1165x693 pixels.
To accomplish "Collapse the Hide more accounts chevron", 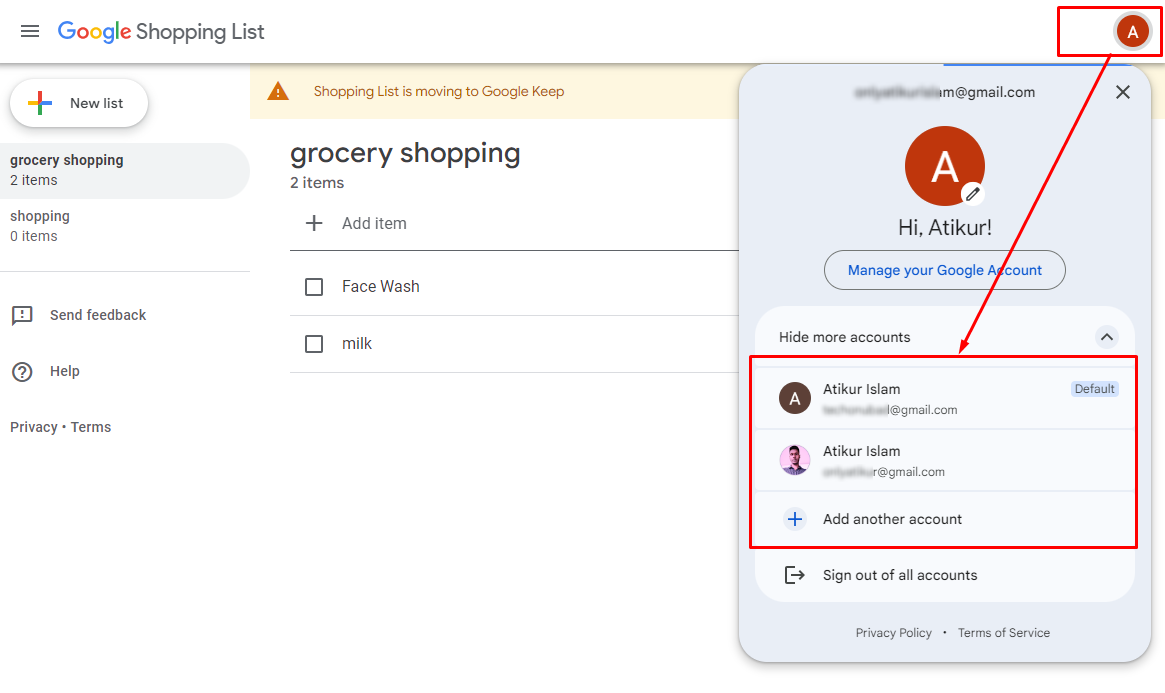I will tap(1107, 337).
